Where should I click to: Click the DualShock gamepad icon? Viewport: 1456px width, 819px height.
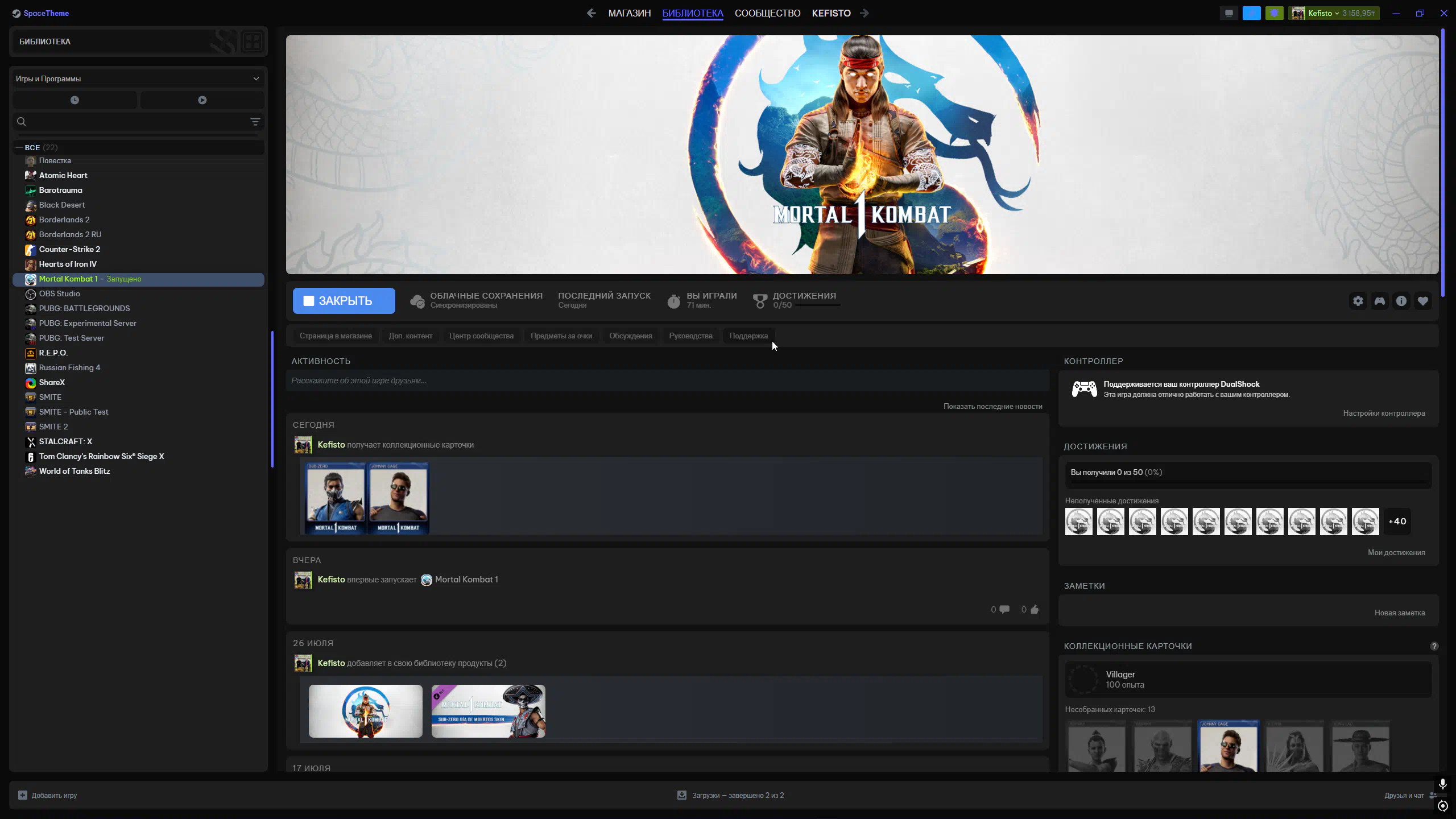click(x=1084, y=389)
